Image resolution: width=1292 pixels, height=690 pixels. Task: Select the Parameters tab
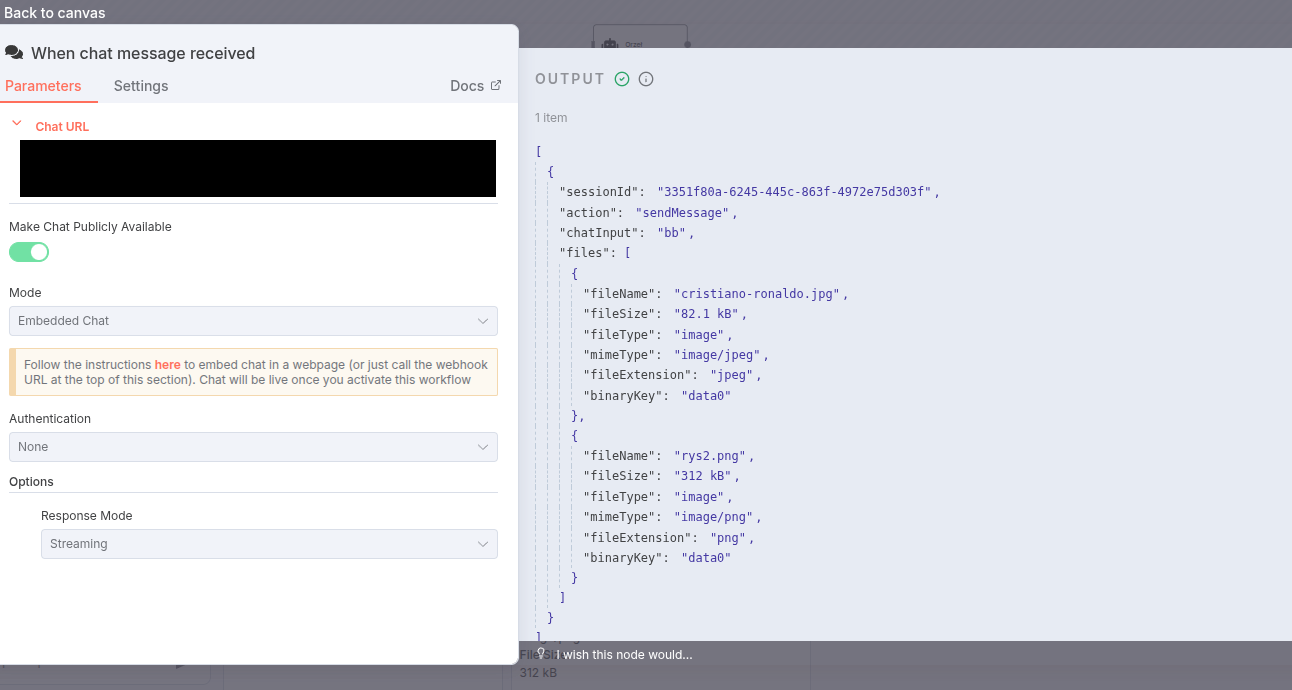click(x=43, y=86)
